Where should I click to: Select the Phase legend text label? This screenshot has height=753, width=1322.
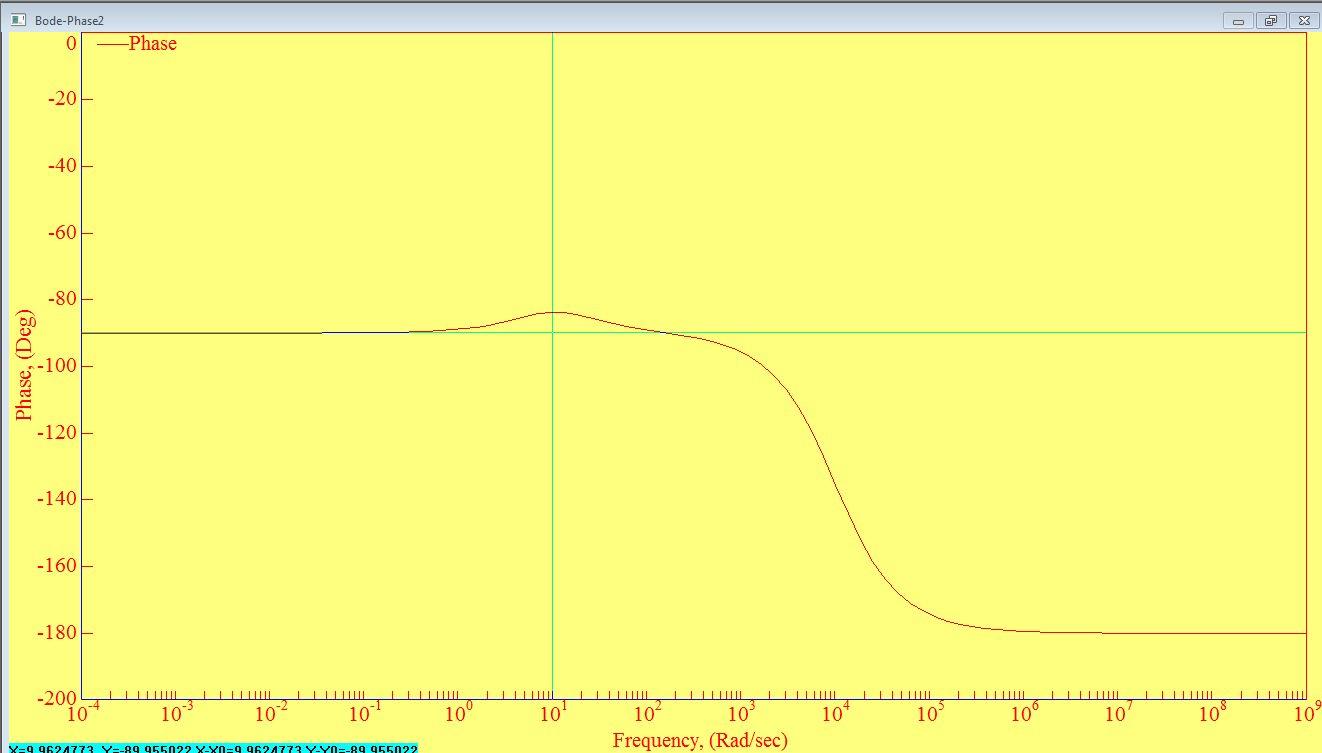(x=152, y=43)
